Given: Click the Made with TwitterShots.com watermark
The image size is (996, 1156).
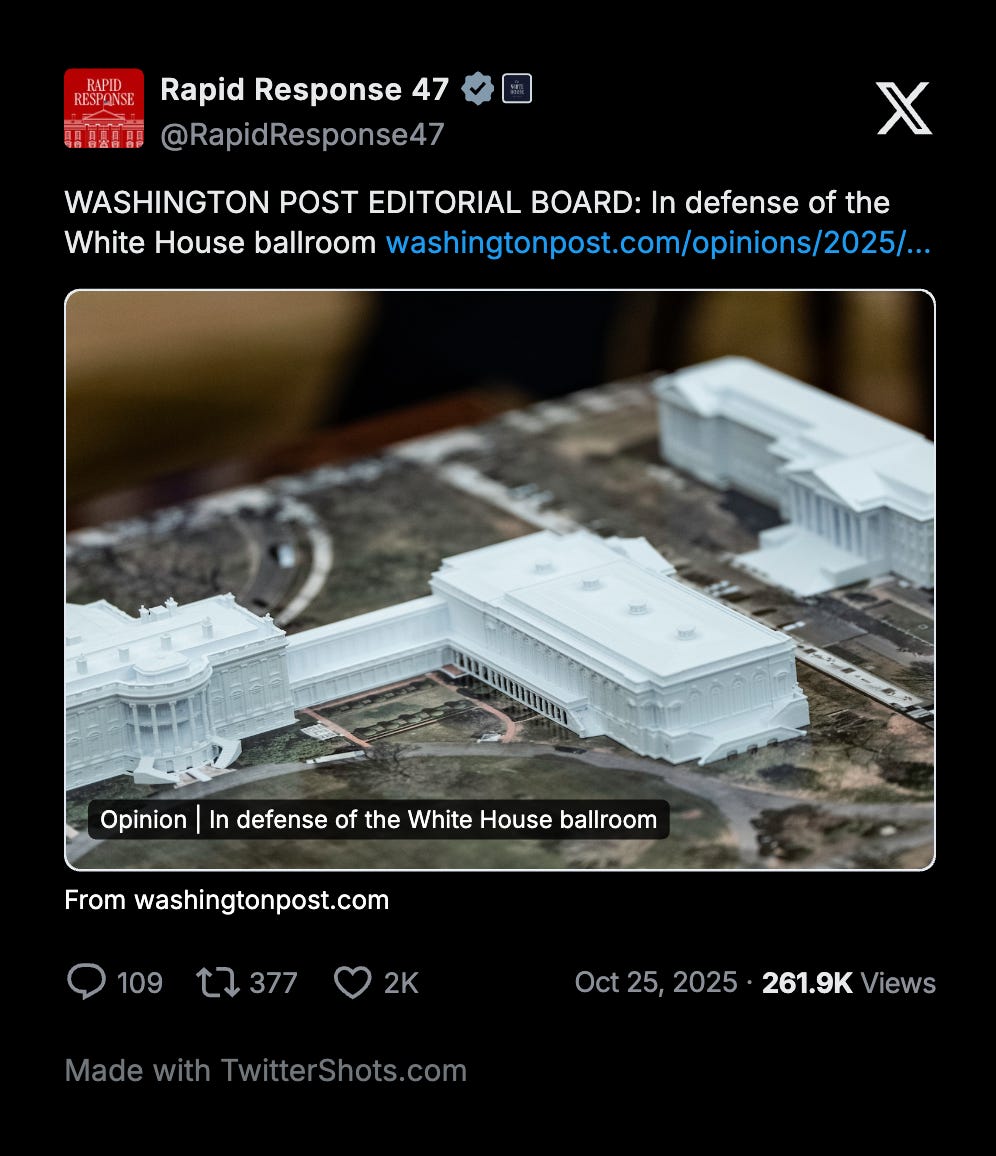Looking at the screenshot, I should pyautogui.click(x=265, y=1070).
